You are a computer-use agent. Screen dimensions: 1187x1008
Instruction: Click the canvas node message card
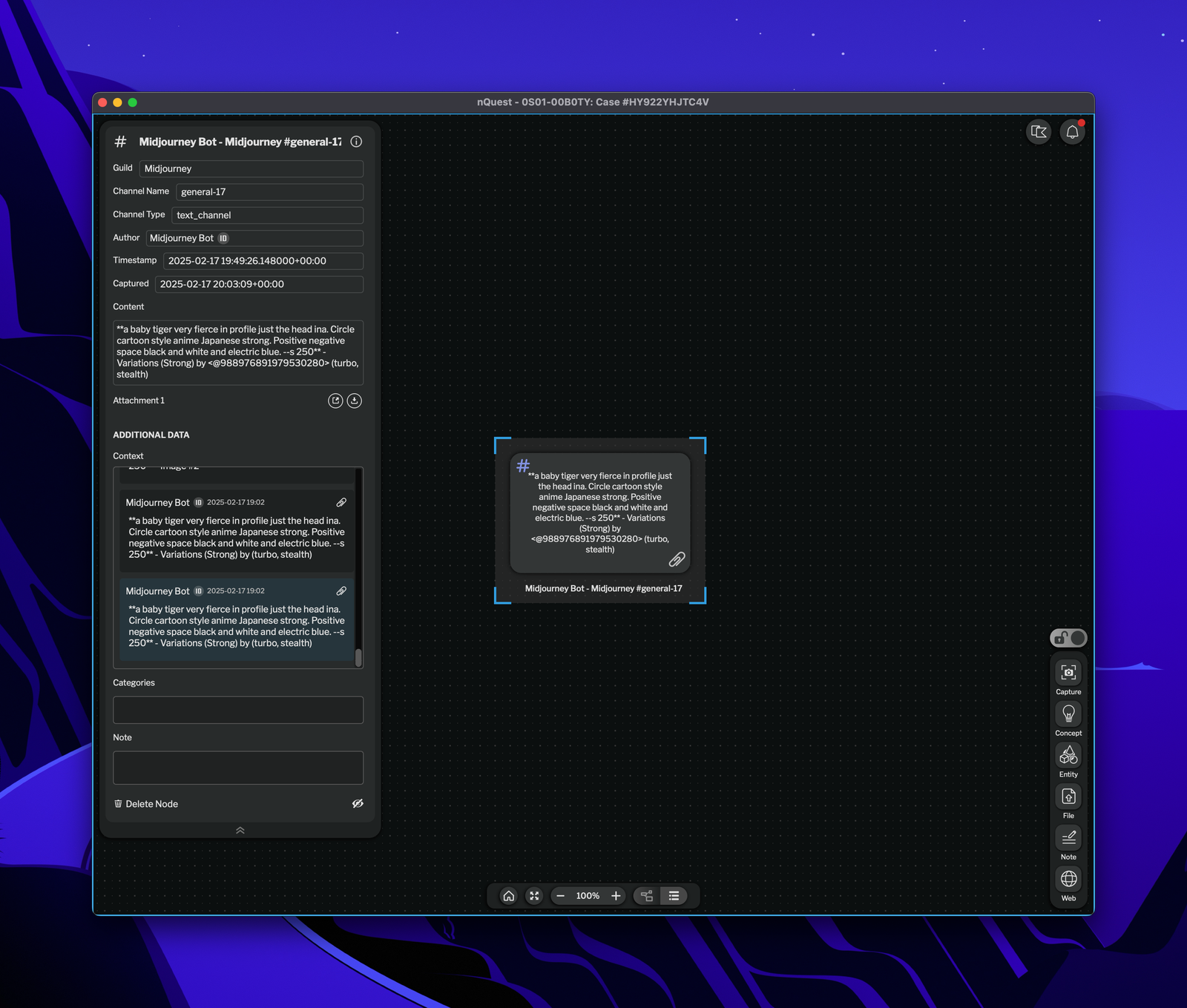tap(600, 513)
